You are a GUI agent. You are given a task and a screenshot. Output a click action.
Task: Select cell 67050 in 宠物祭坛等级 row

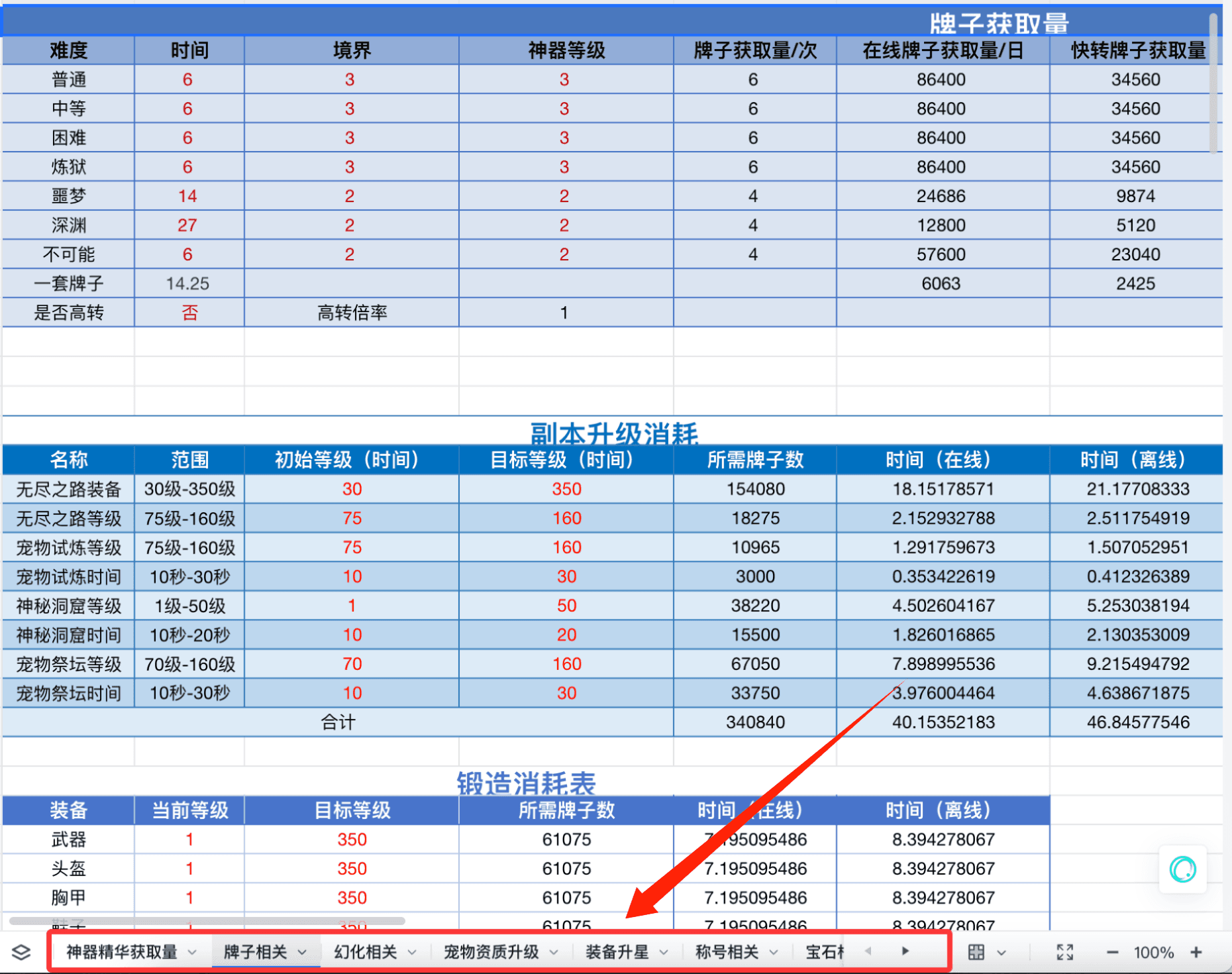click(755, 664)
